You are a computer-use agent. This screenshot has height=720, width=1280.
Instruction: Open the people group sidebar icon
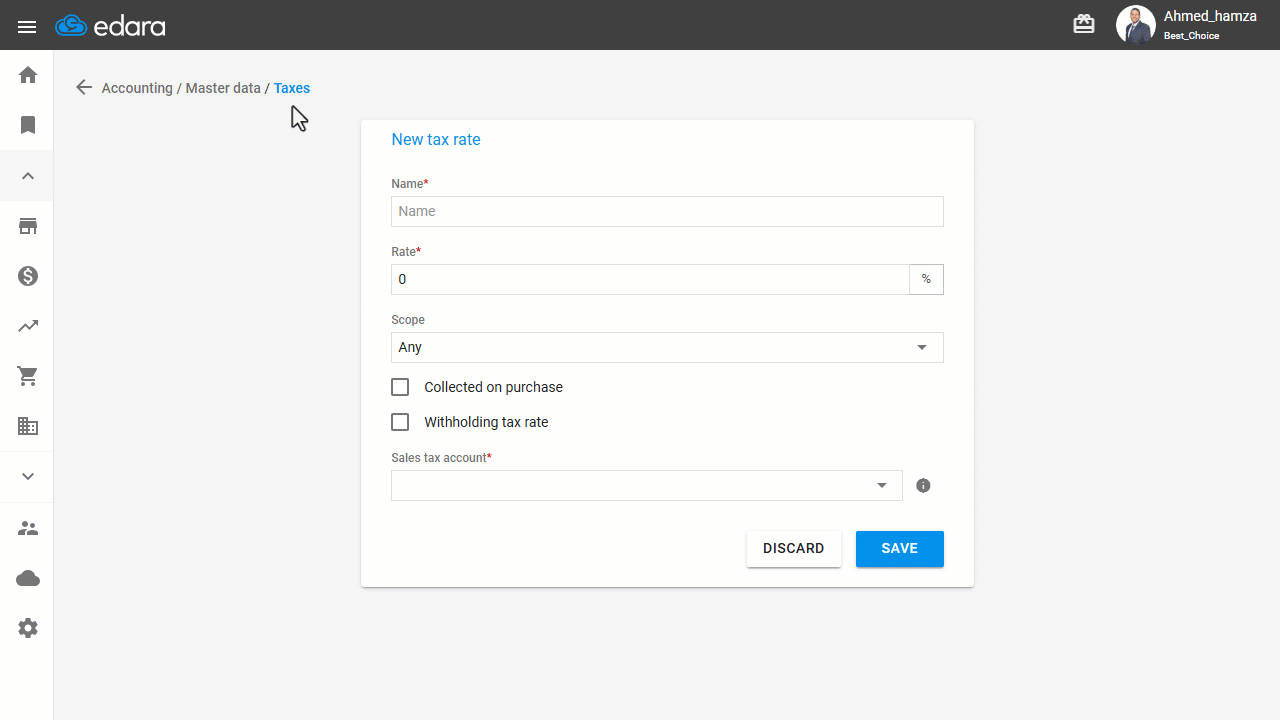[28, 528]
